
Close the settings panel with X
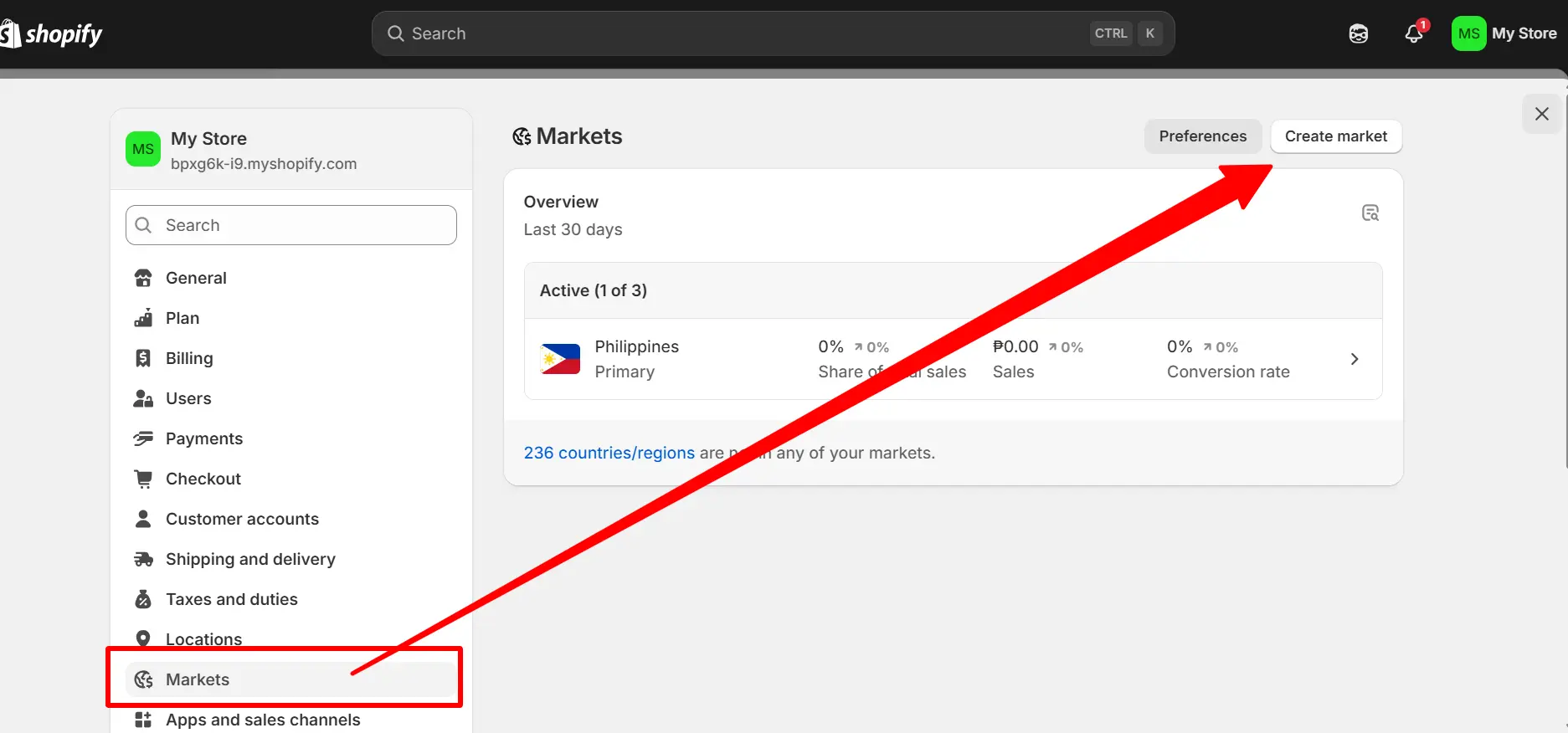[x=1542, y=114]
